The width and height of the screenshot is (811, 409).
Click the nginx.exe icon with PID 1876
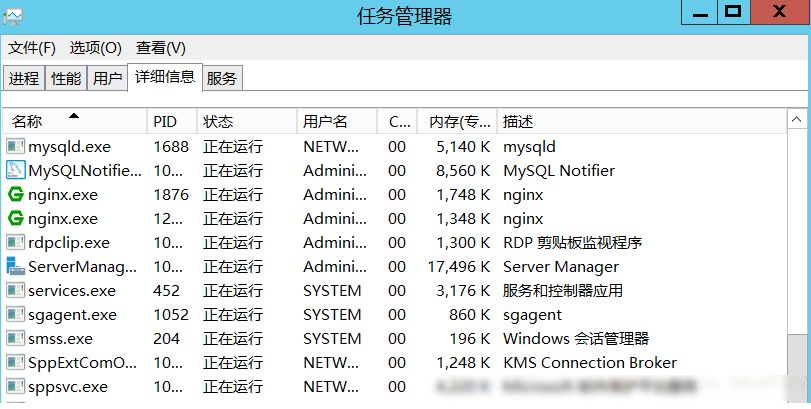[16, 195]
